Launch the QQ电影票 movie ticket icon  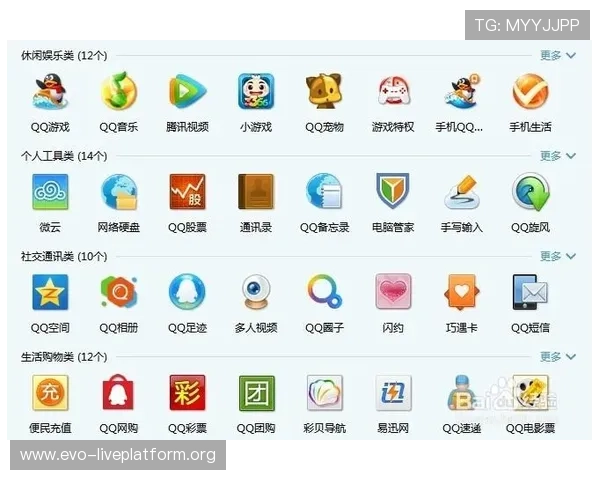530,393
